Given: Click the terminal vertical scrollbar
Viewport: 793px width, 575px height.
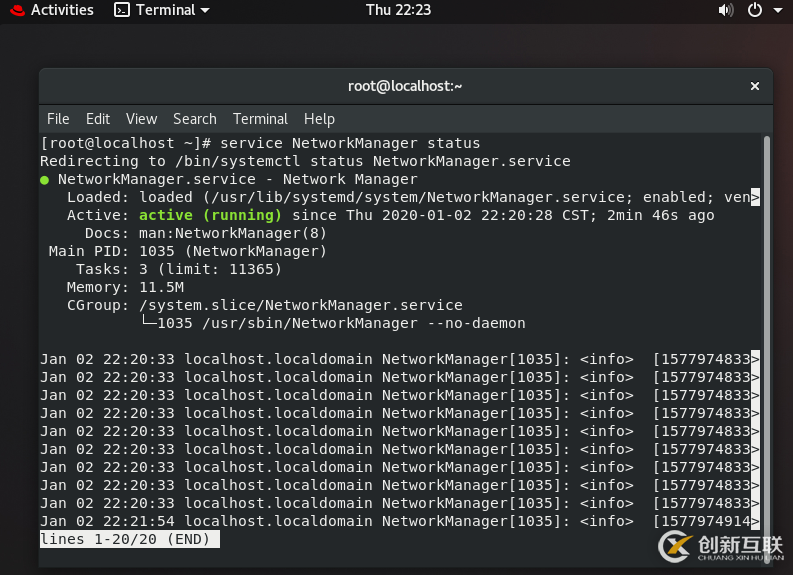Looking at the screenshot, I should pyautogui.click(x=767, y=330).
